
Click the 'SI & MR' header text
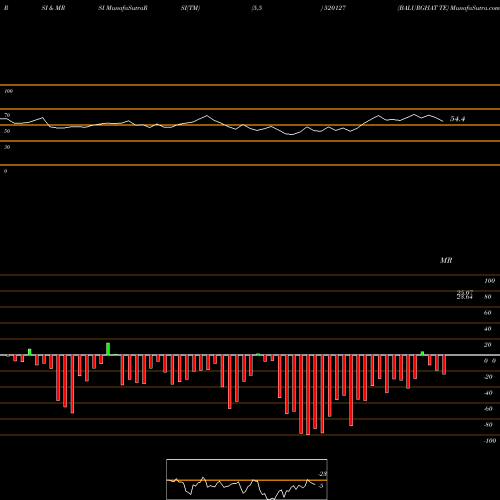(53, 8)
